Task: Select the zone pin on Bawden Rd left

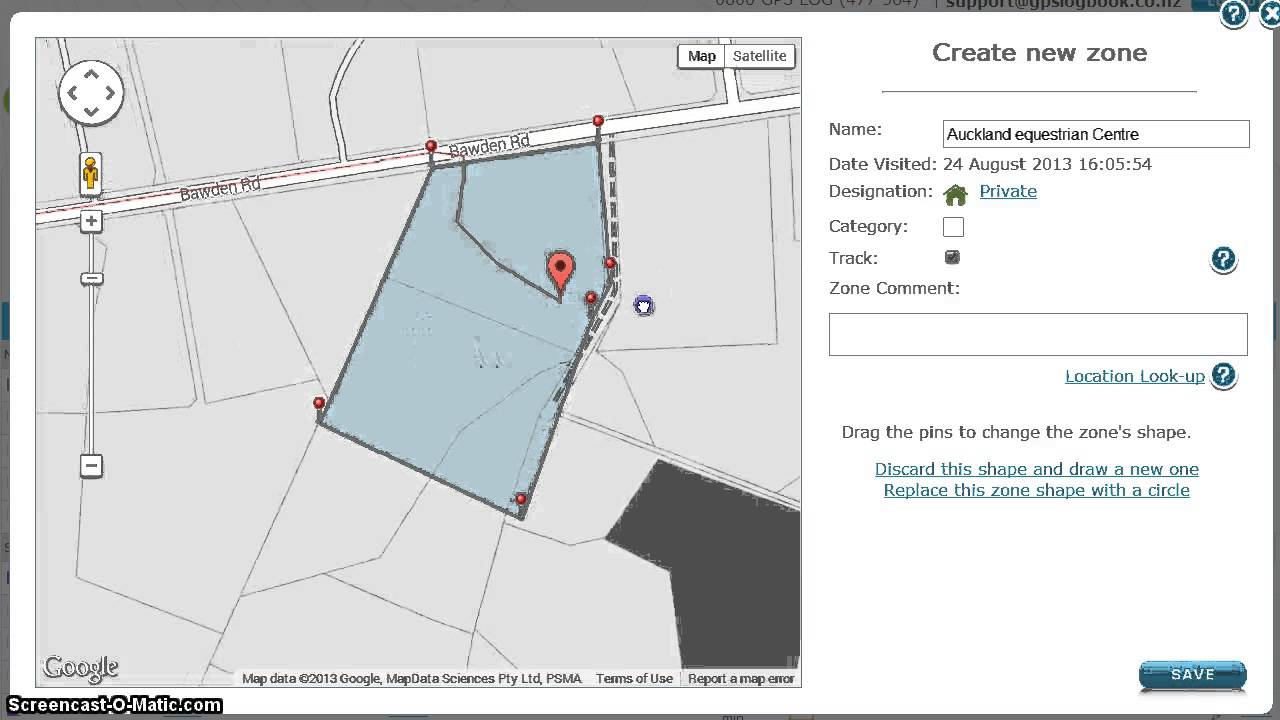Action: pos(431,146)
